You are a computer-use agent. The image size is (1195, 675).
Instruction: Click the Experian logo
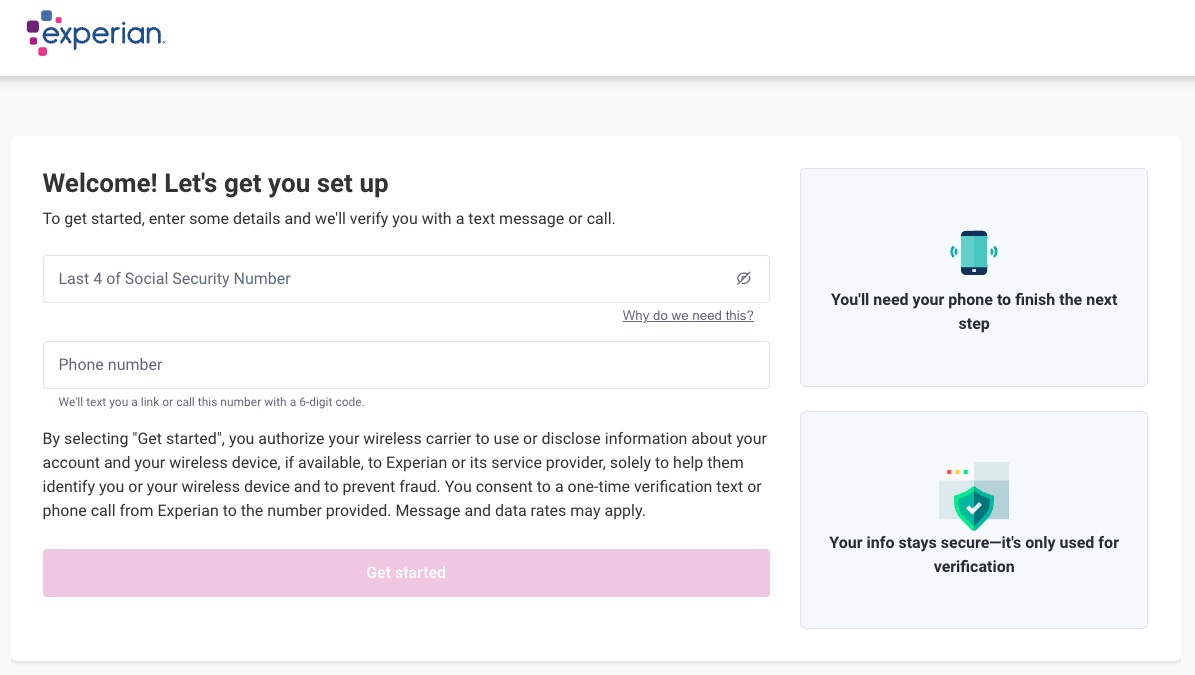click(x=95, y=33)
